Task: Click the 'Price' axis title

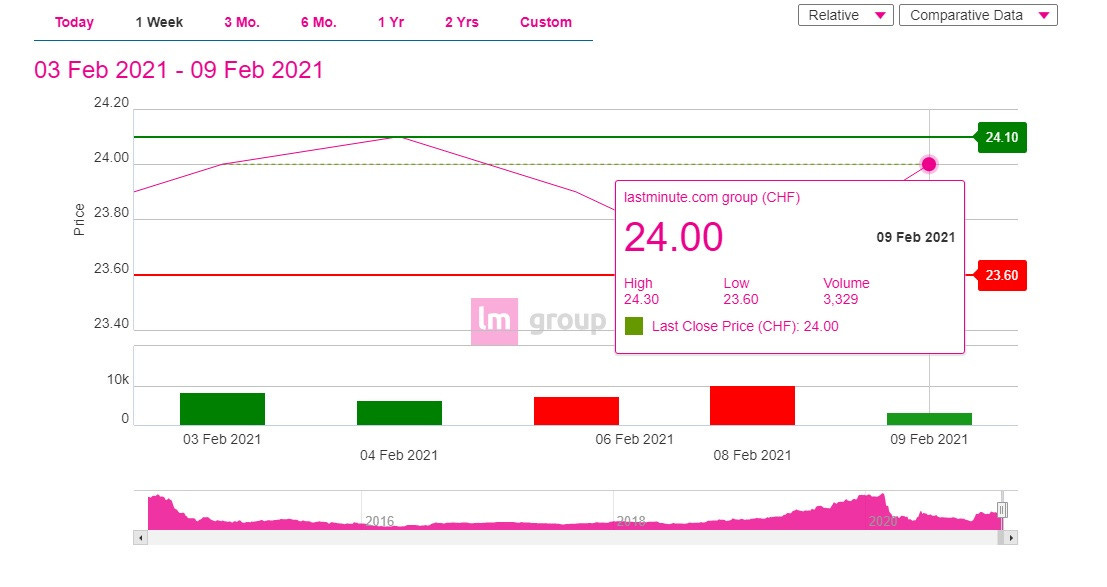Action: click(79, 220)
